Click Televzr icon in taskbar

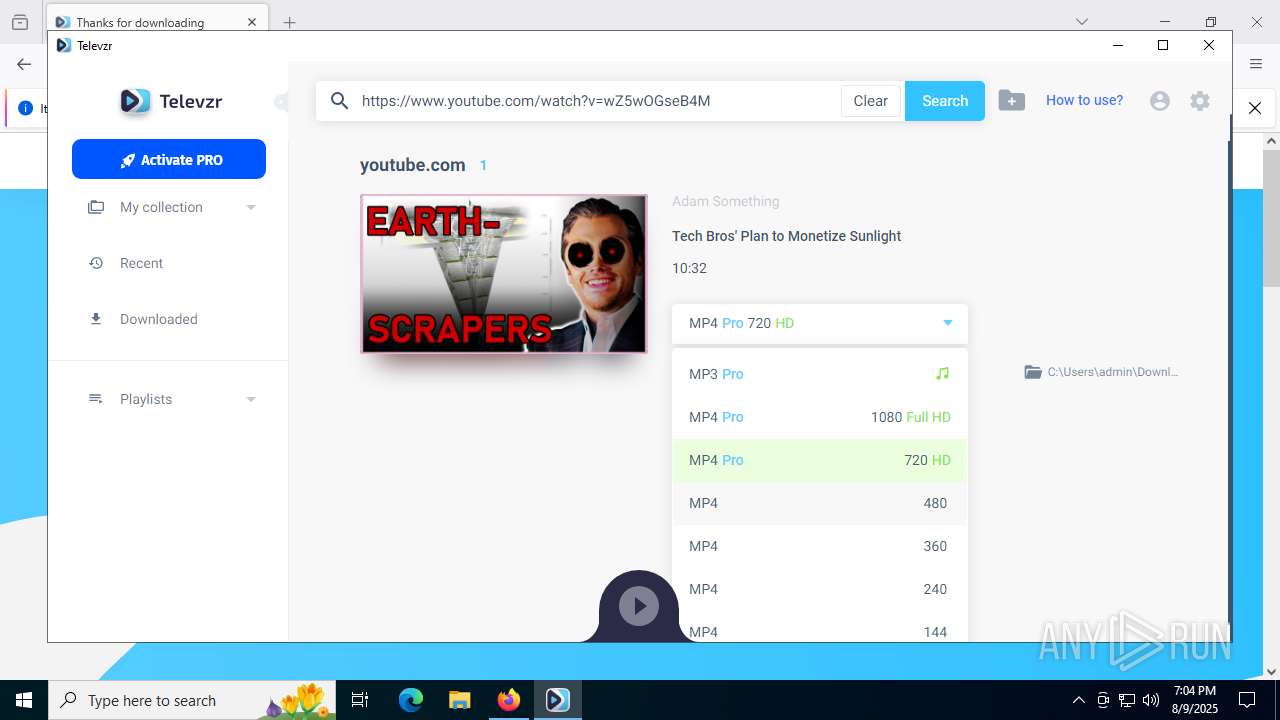pyautogui.click(x=558, y=700)
